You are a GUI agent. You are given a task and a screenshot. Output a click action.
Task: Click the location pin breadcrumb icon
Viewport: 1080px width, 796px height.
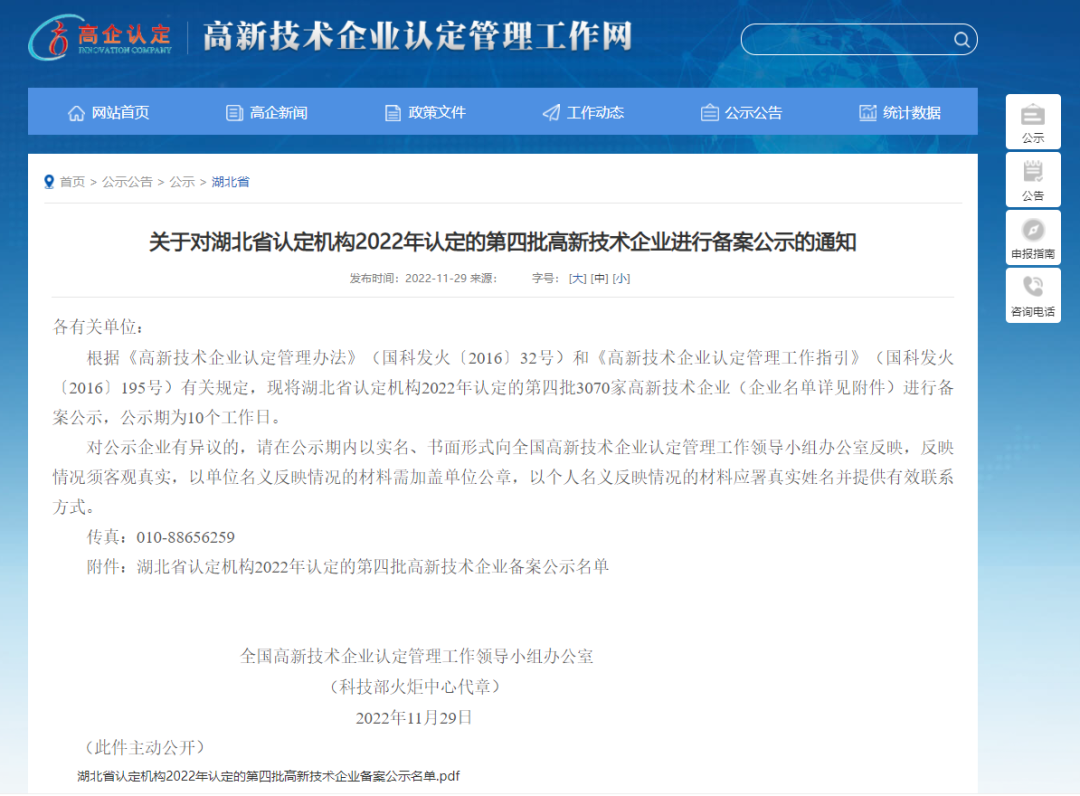tap(49, 182)
